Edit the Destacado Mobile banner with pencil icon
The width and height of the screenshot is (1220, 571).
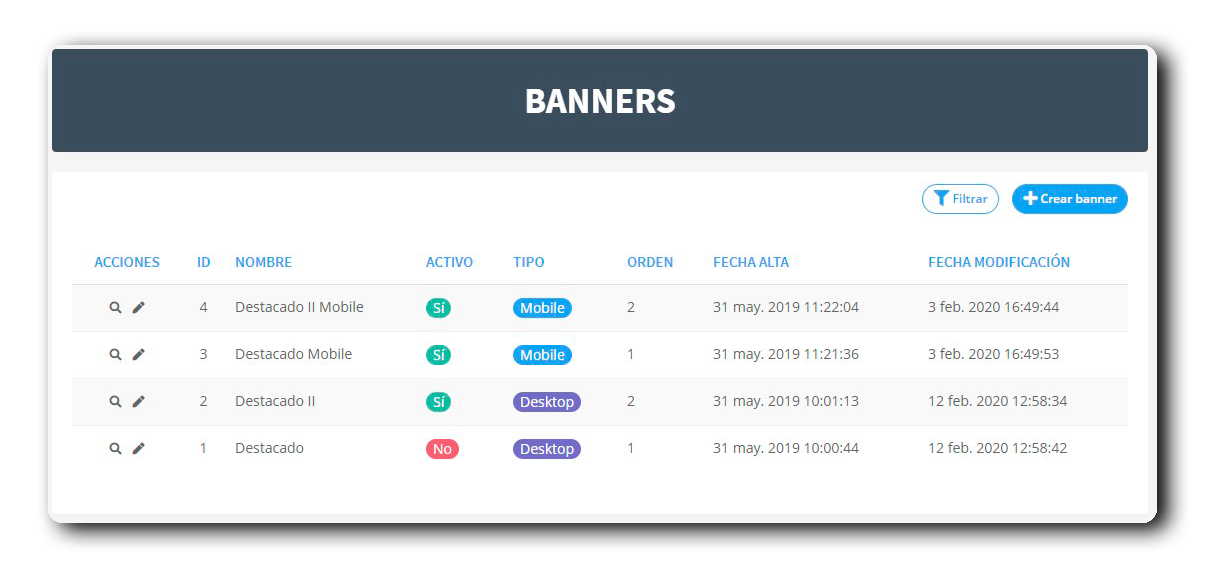pyautogui.click(x=139, y=355)
